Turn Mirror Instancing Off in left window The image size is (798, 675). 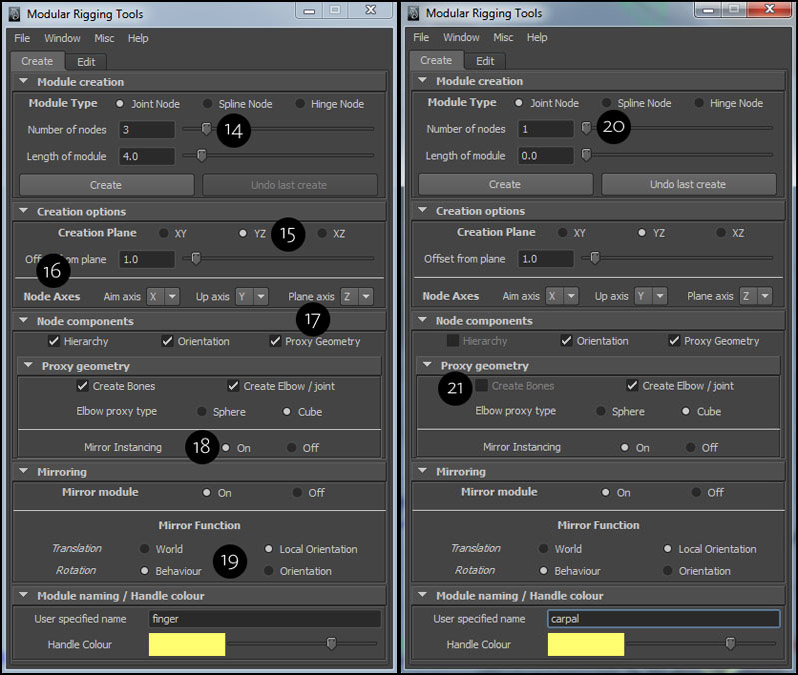point(291,447)
